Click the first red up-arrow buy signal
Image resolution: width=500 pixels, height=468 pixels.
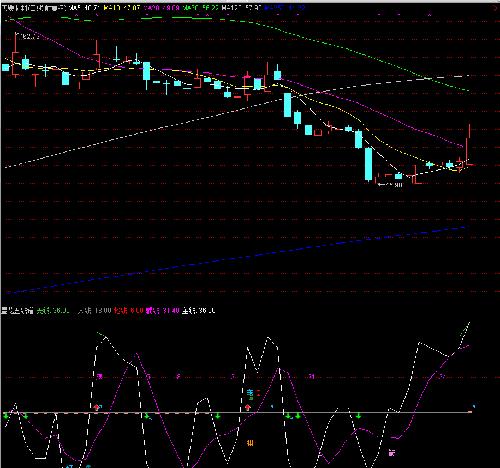[97, 407]
